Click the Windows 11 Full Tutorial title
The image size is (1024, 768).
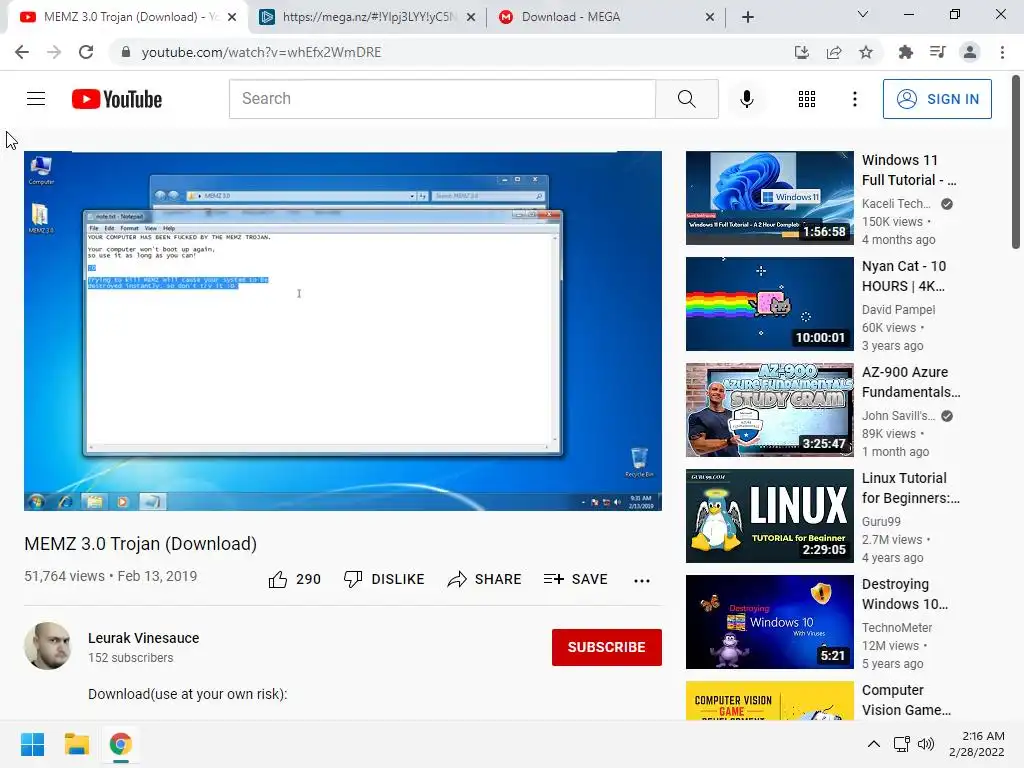[908, 170]
